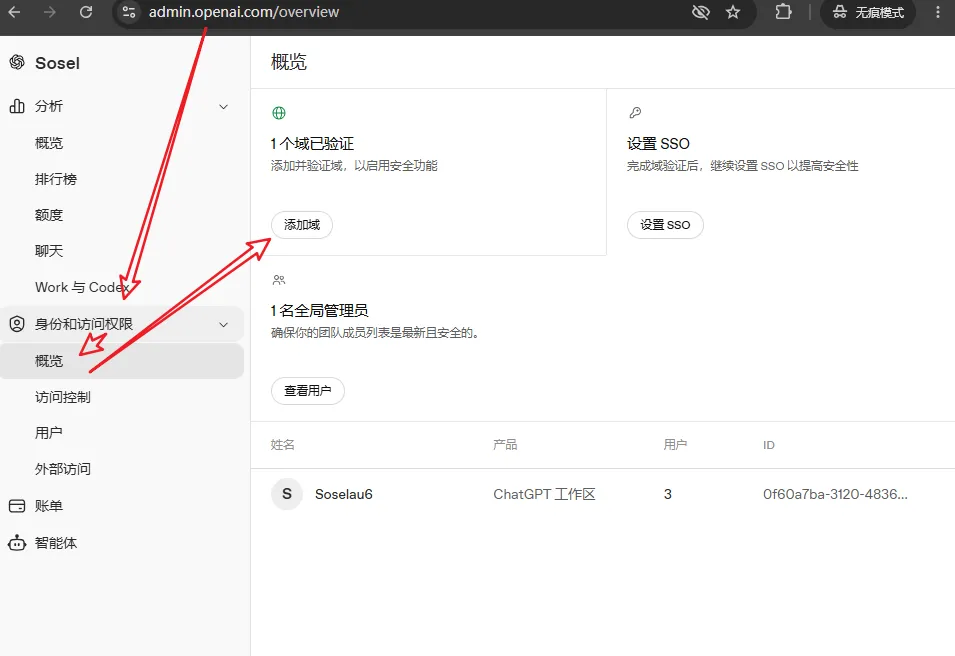
Task: Click the OpenAI logo beside Sosel
Action: [x=17, y=62]
